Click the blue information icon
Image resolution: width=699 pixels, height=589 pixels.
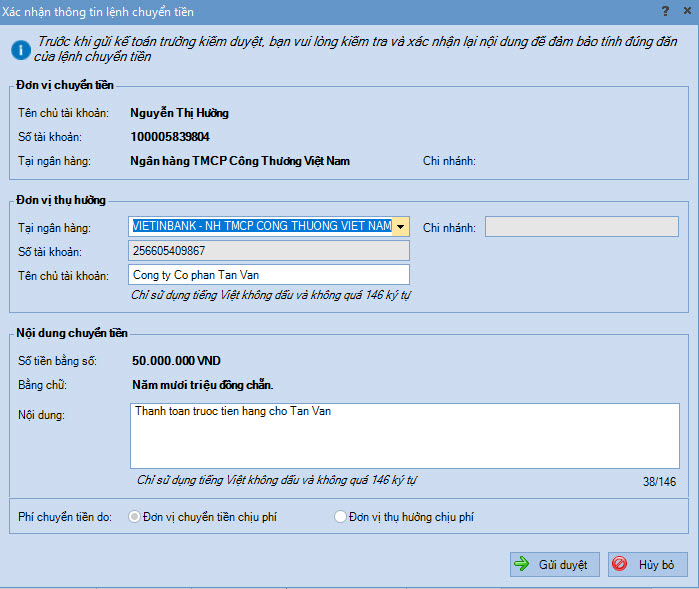click(19, 48)
